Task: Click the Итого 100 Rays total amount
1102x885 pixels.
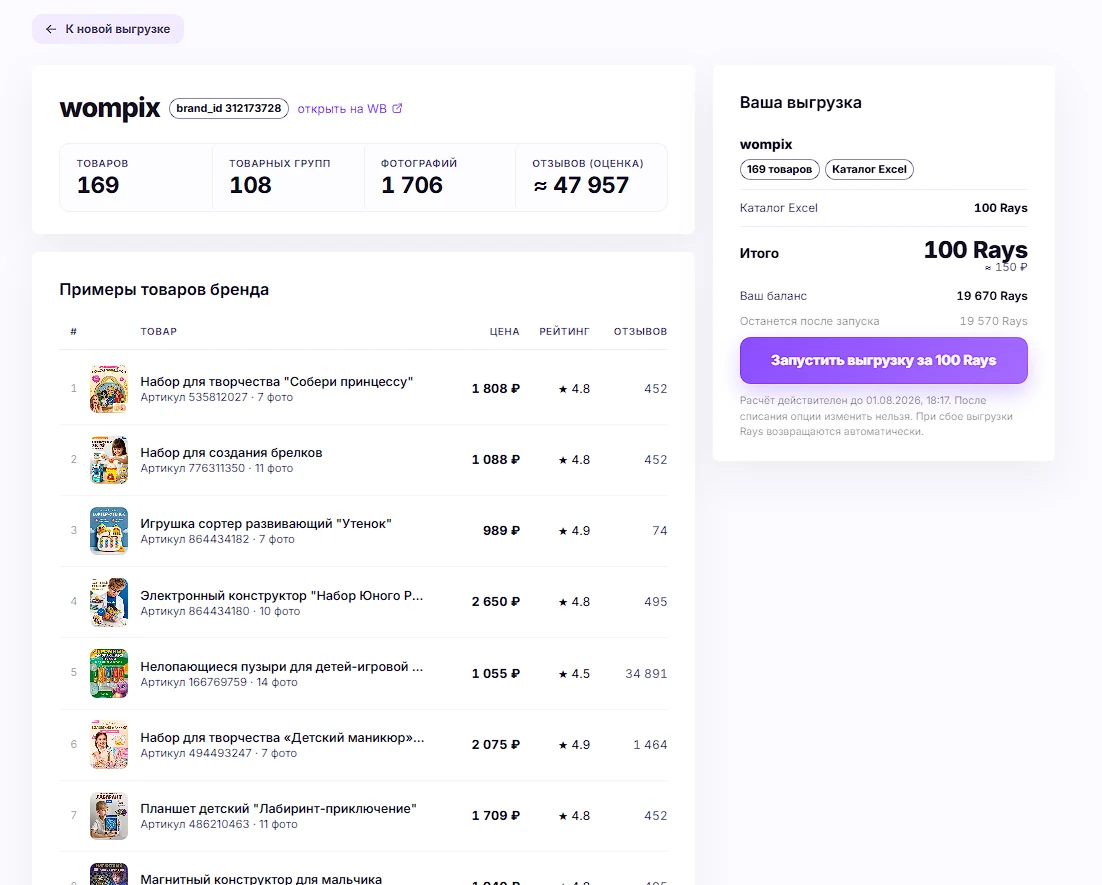Action: point(975,250)
